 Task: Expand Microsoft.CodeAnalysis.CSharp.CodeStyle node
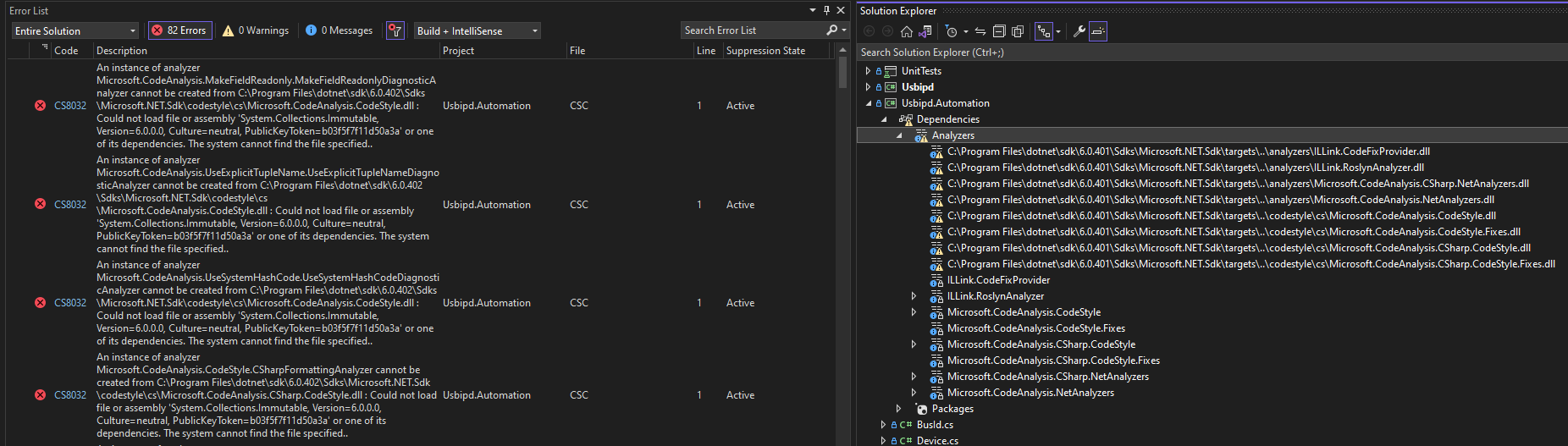coord(914,344)
